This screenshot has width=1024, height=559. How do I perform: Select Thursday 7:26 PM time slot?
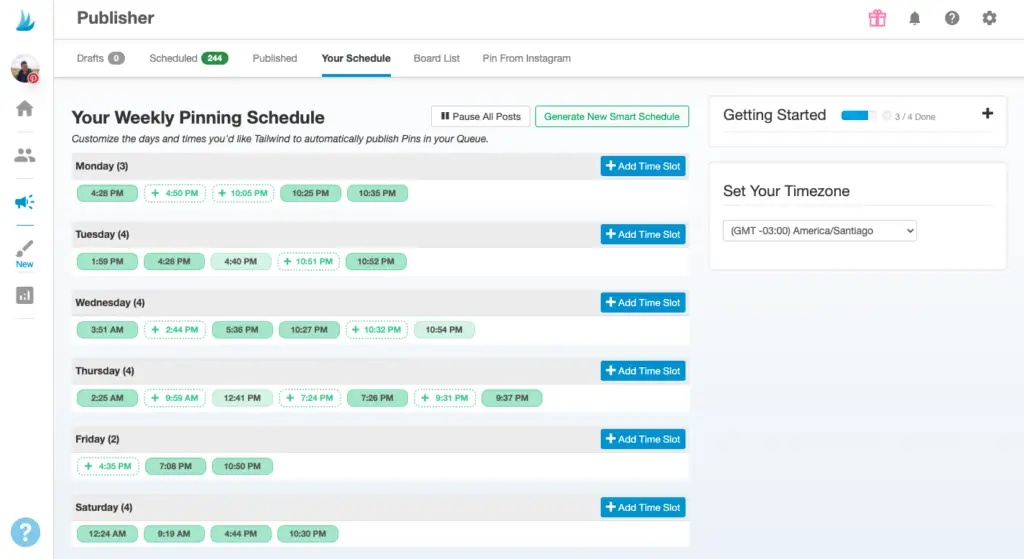point(377,398)
